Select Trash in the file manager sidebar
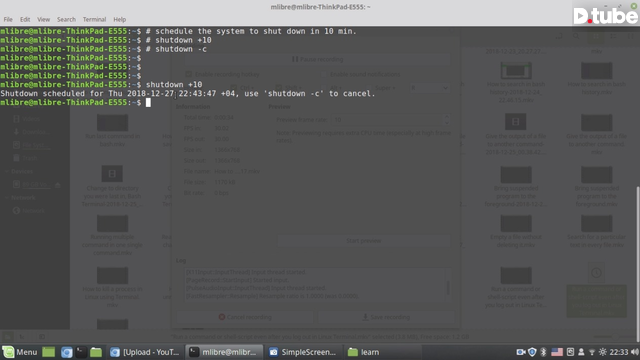Viewport: 640px width, 360px height. tap(29, 158)
